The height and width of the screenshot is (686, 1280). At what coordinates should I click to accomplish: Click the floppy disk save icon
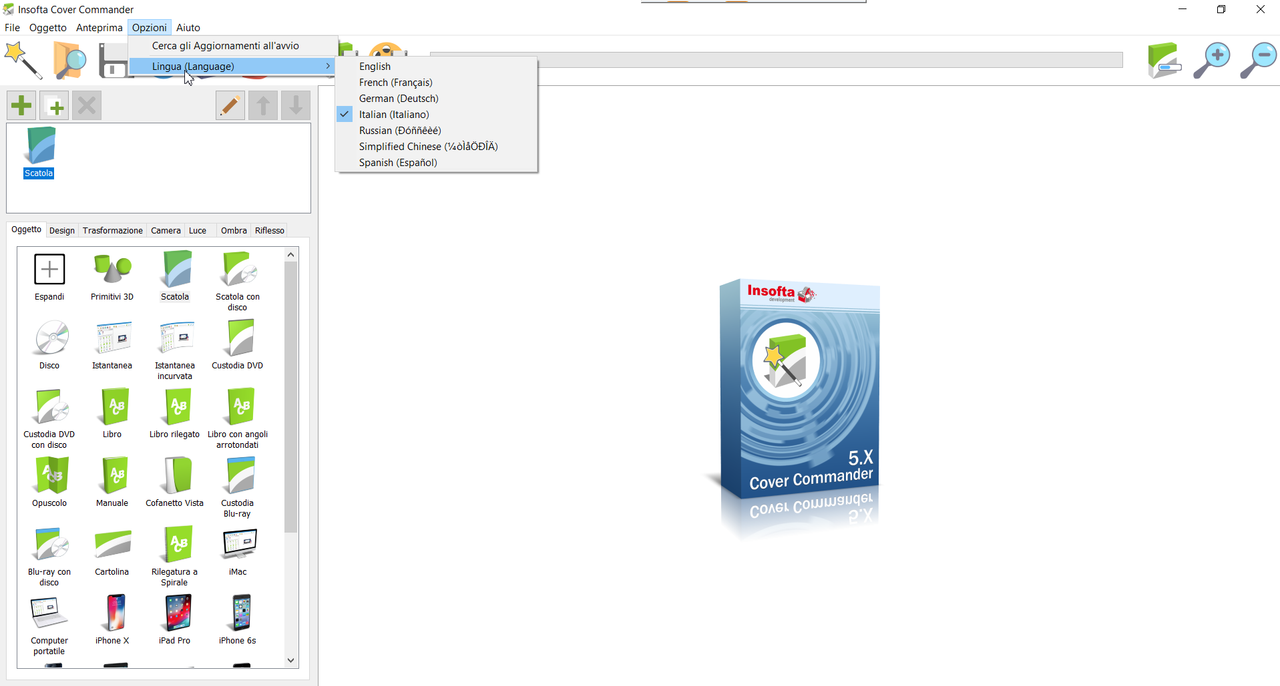coord(113,63)
